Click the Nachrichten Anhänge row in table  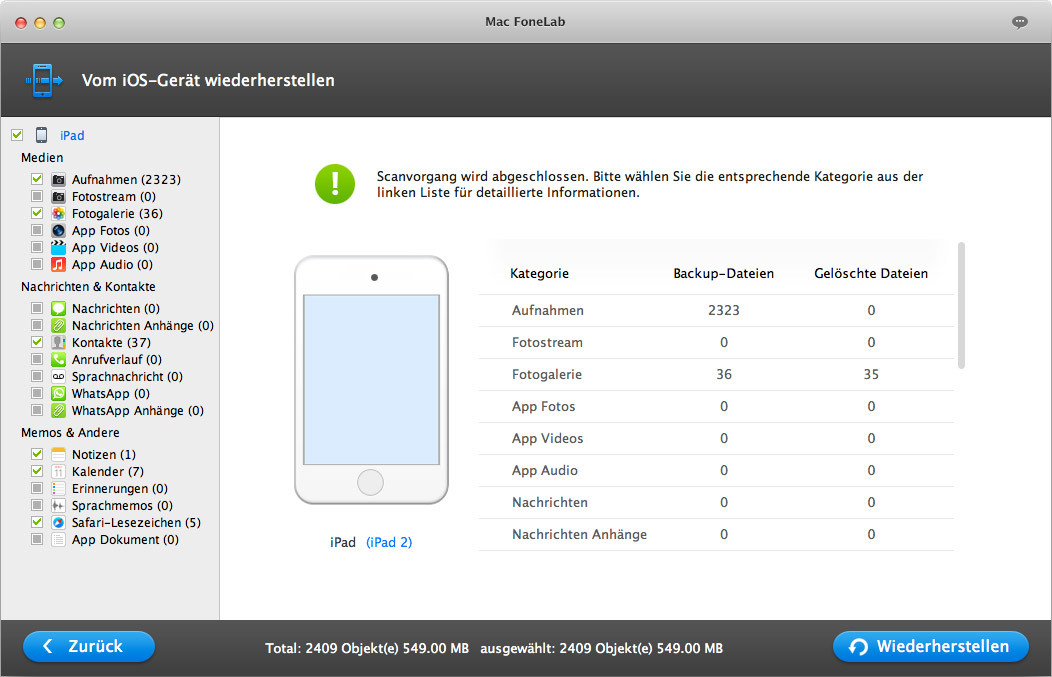click(716, 535)
